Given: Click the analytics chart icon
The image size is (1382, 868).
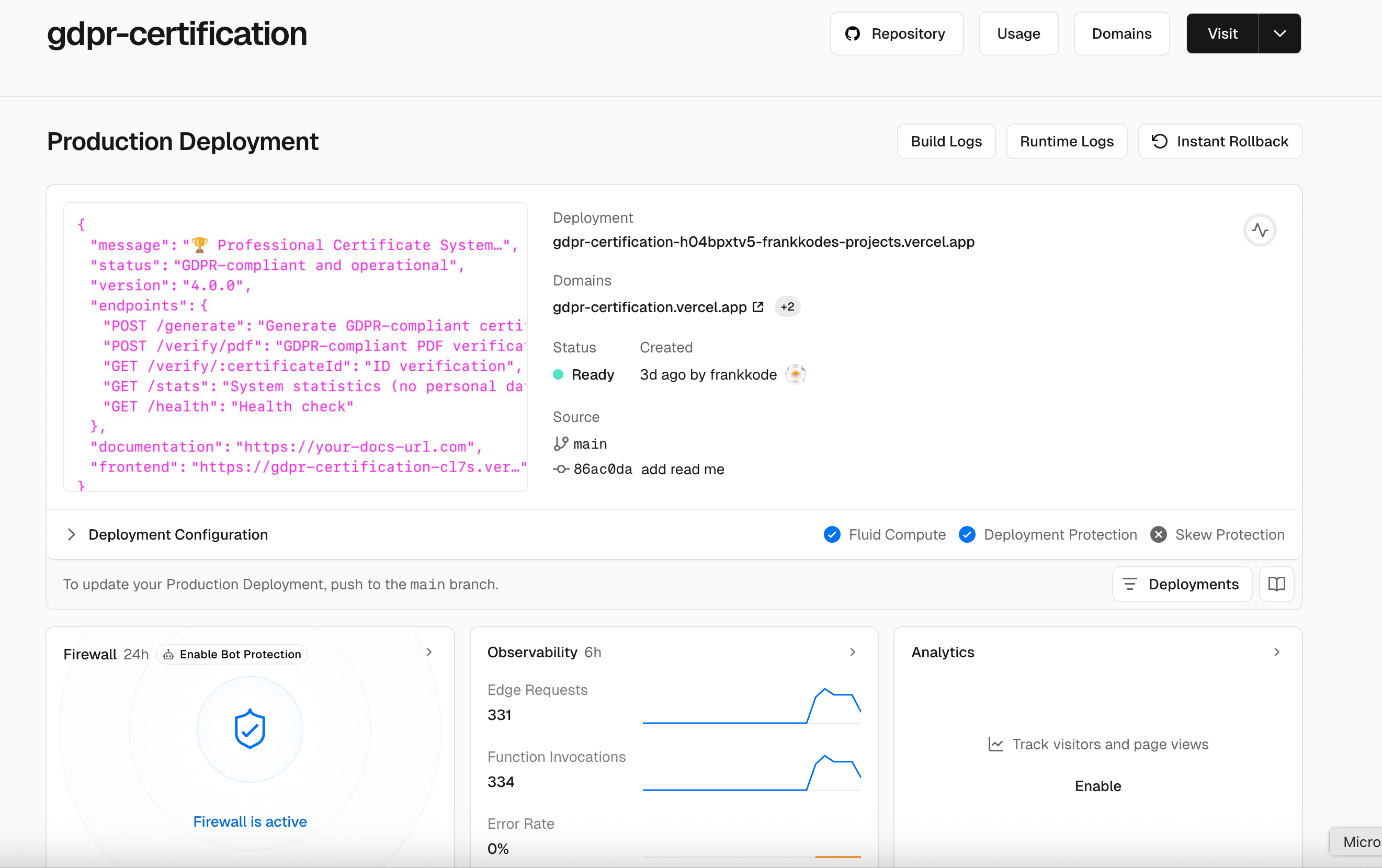Looking at the screenshot, I should click(x=996, y=744).
